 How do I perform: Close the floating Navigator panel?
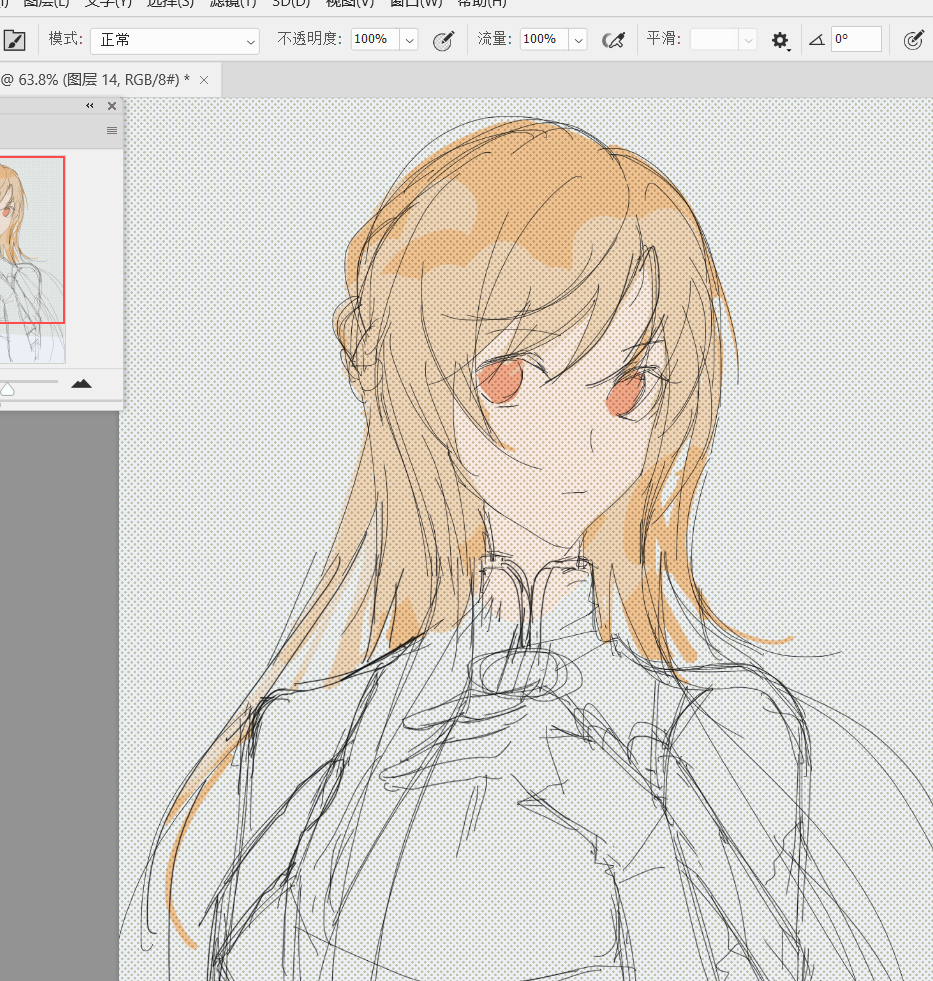tap(112, 106)
